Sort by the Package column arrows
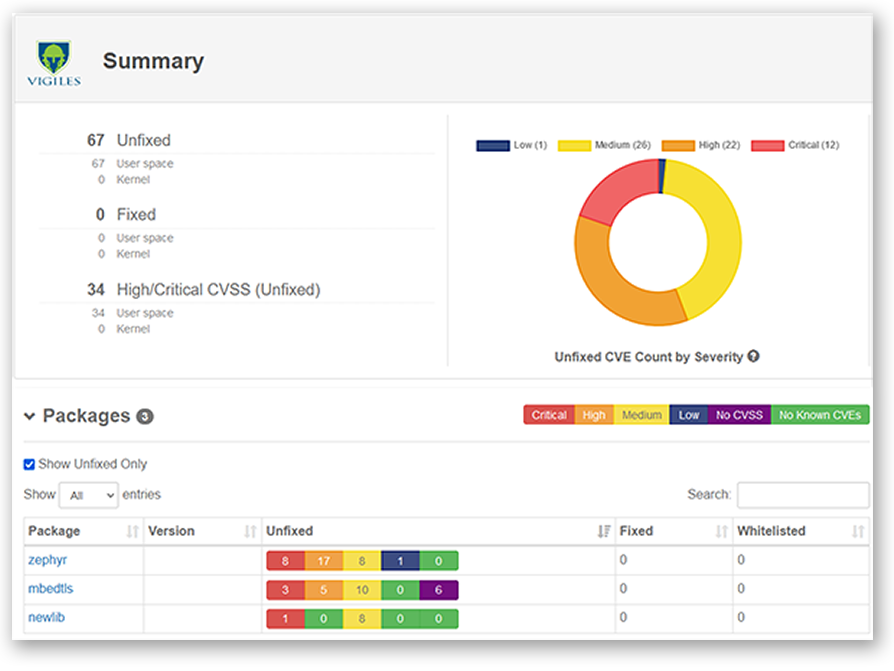 [x=132, y=531]
